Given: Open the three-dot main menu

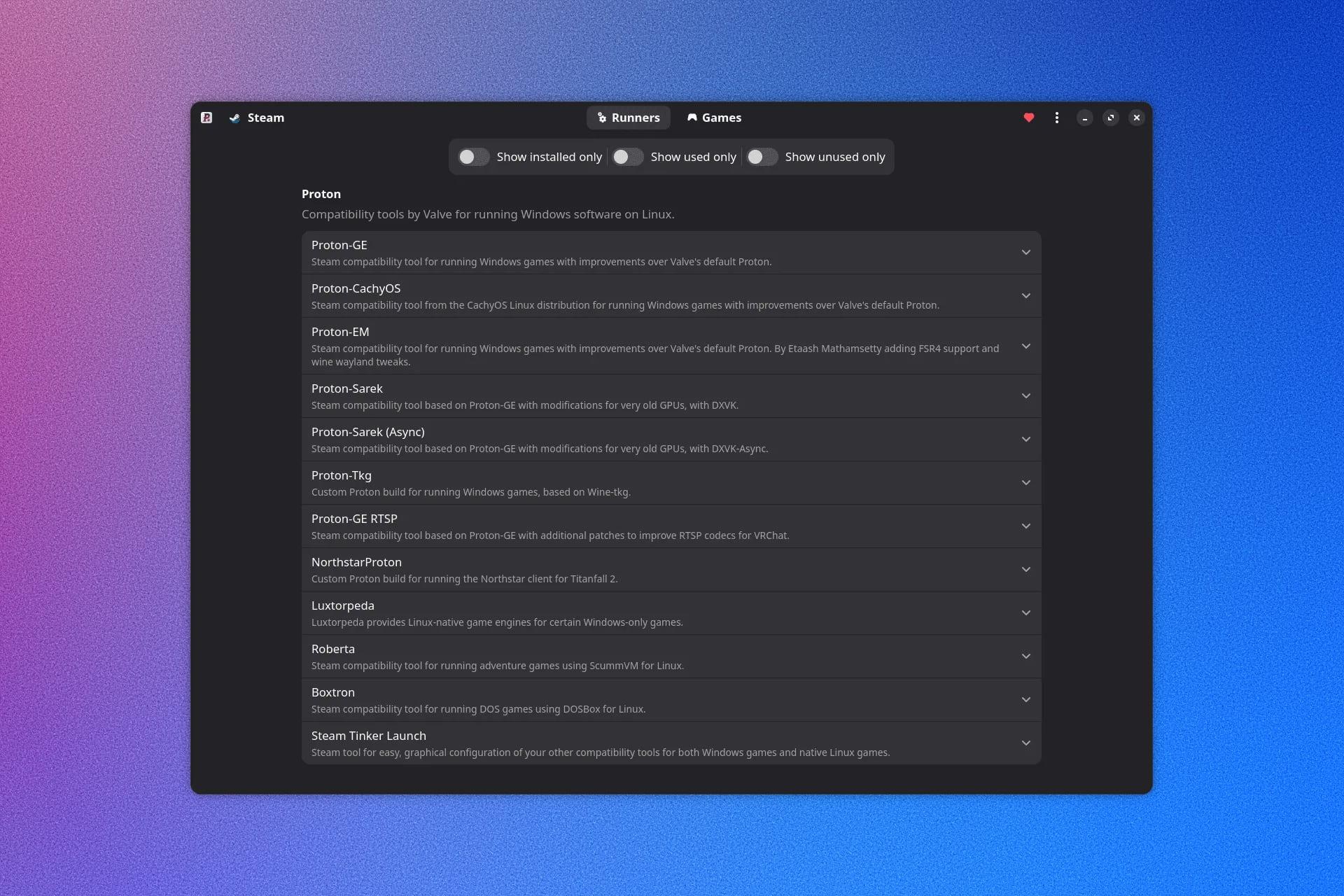Looking at the screenshot, I should coord(1057,118).
